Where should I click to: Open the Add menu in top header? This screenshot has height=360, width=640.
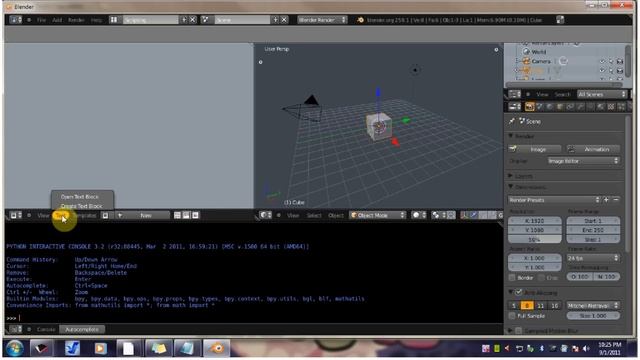click(x=57, y=20)
